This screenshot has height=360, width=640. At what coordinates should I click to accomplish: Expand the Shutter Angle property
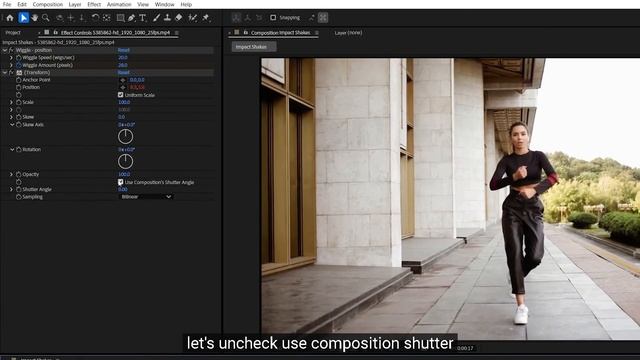point(11,189)
